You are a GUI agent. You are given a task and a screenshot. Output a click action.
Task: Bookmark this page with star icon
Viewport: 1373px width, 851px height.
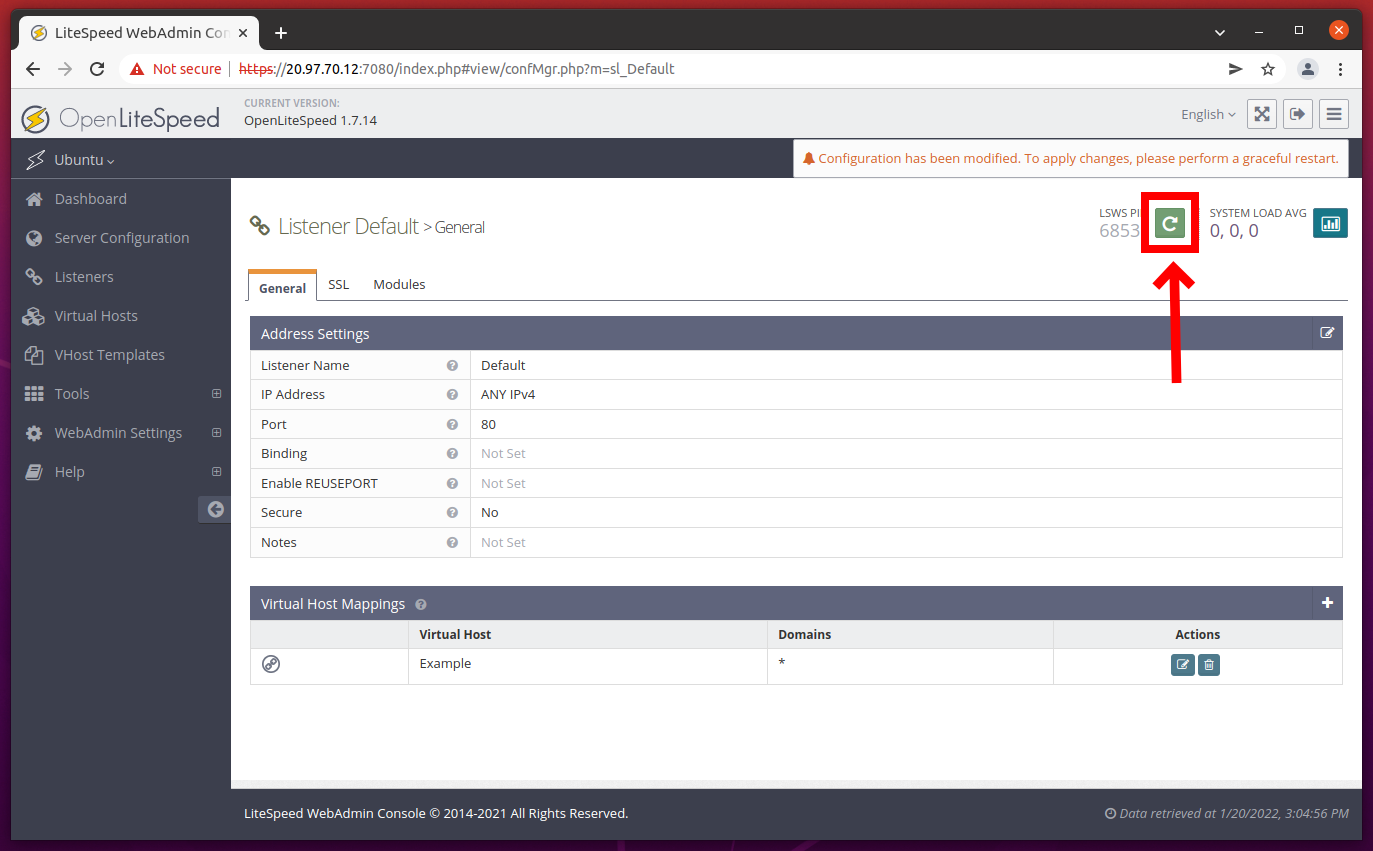tap(1268, 69)
